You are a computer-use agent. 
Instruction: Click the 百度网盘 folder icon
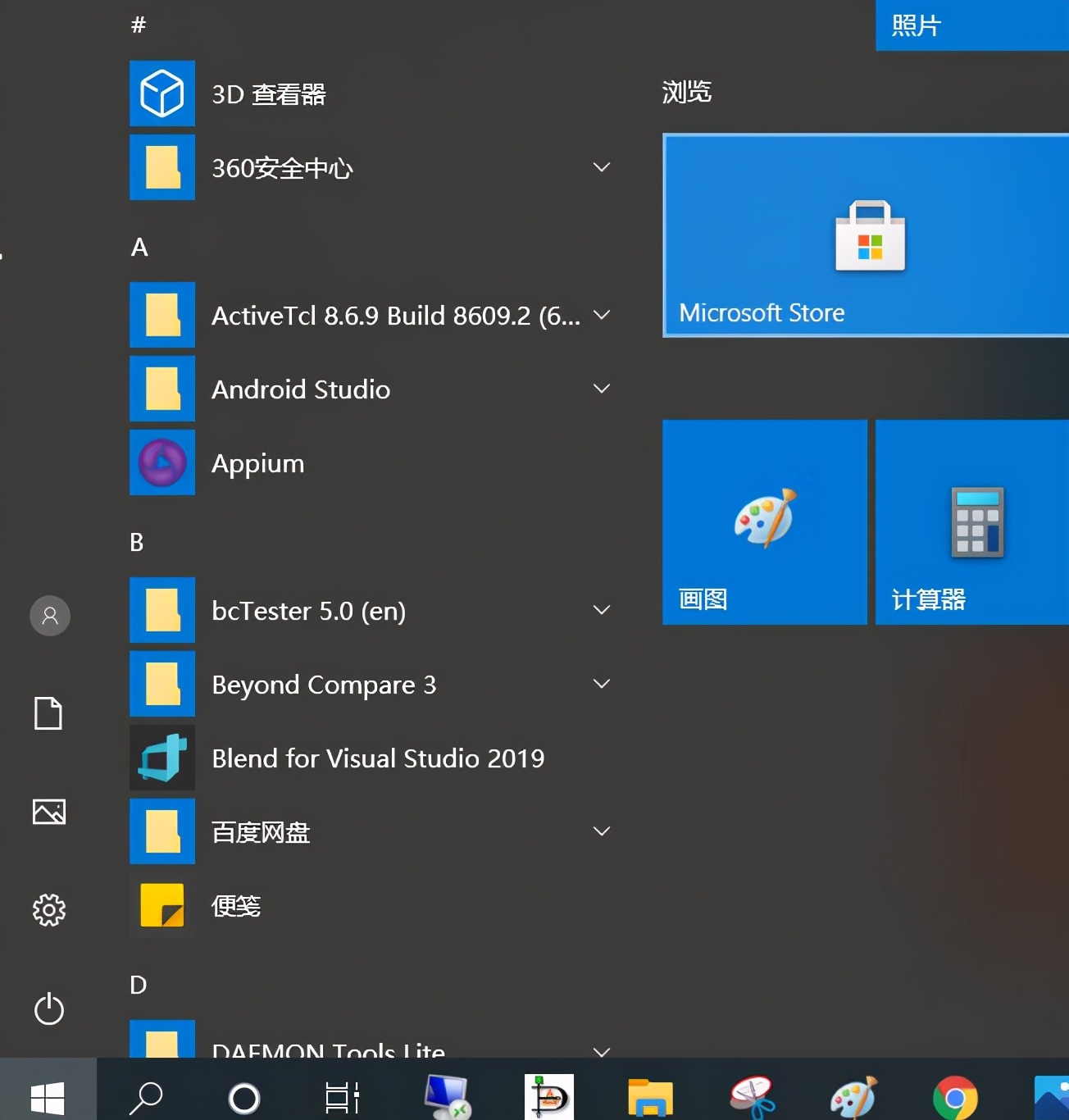tap(162, 831)
